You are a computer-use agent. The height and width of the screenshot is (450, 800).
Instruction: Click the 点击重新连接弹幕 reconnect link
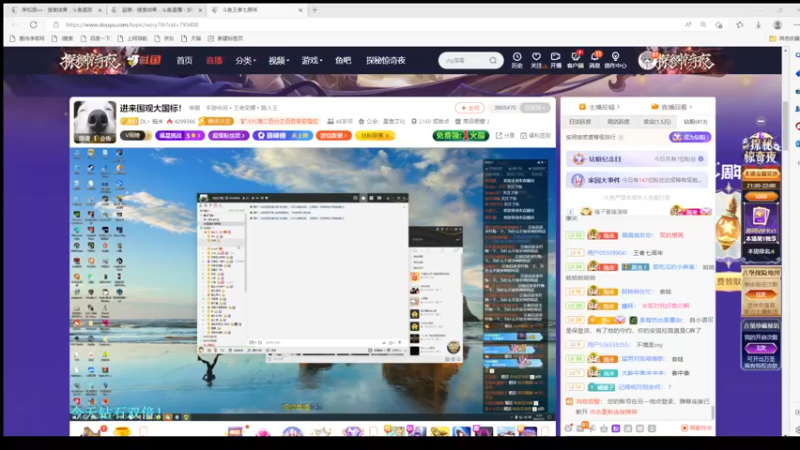coord(613,412)
